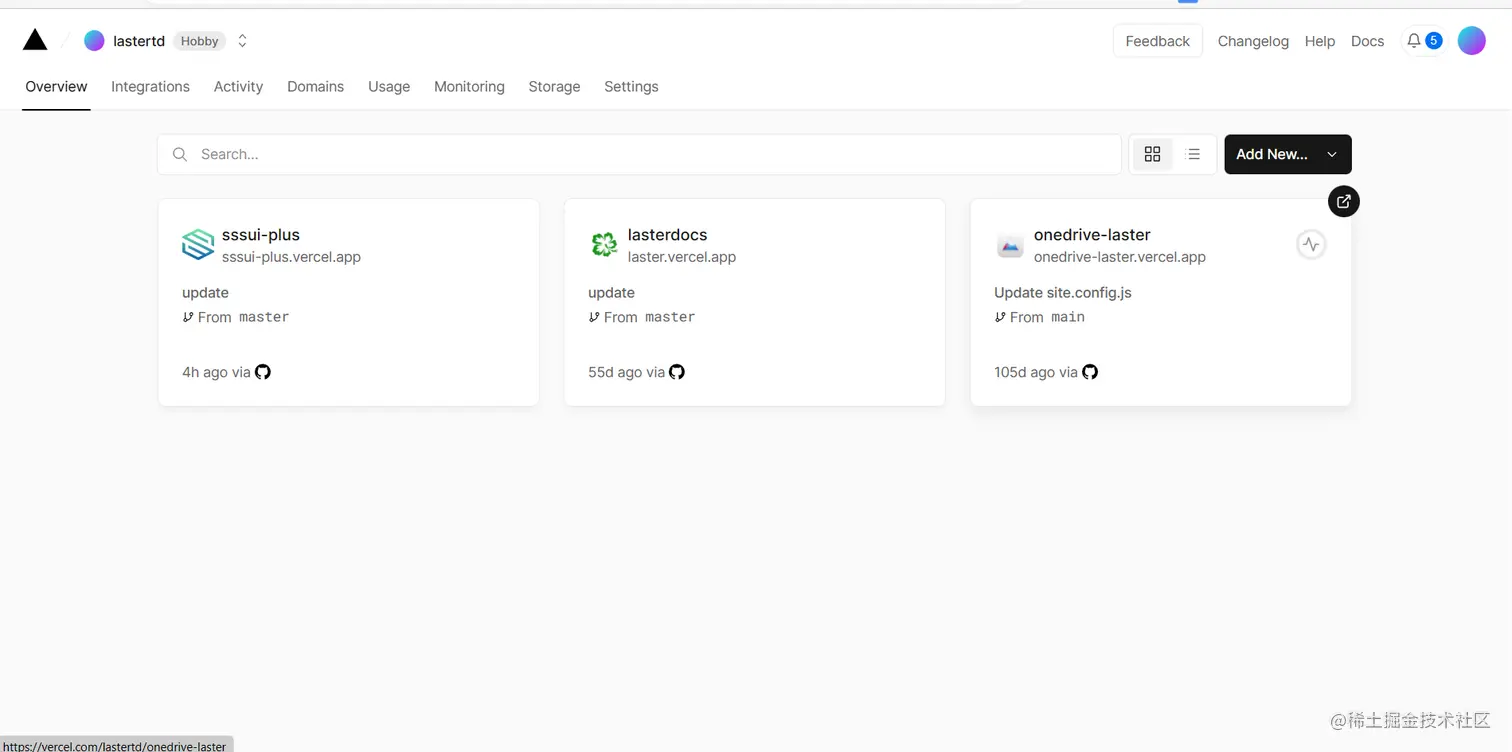Click the GitHub icon on lasterdocs card

[x=677, y=372]
